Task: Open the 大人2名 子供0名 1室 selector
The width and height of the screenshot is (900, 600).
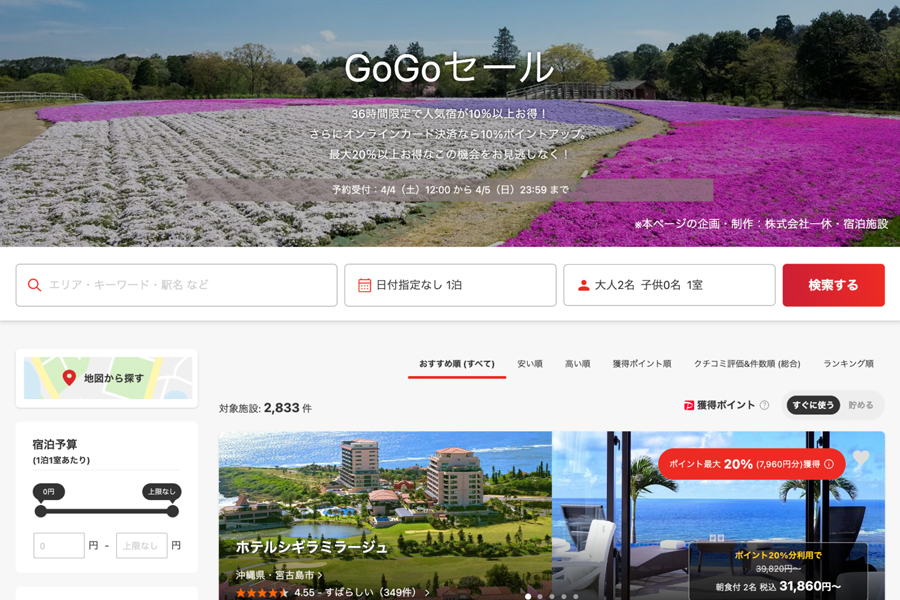Action: point(668,285)
